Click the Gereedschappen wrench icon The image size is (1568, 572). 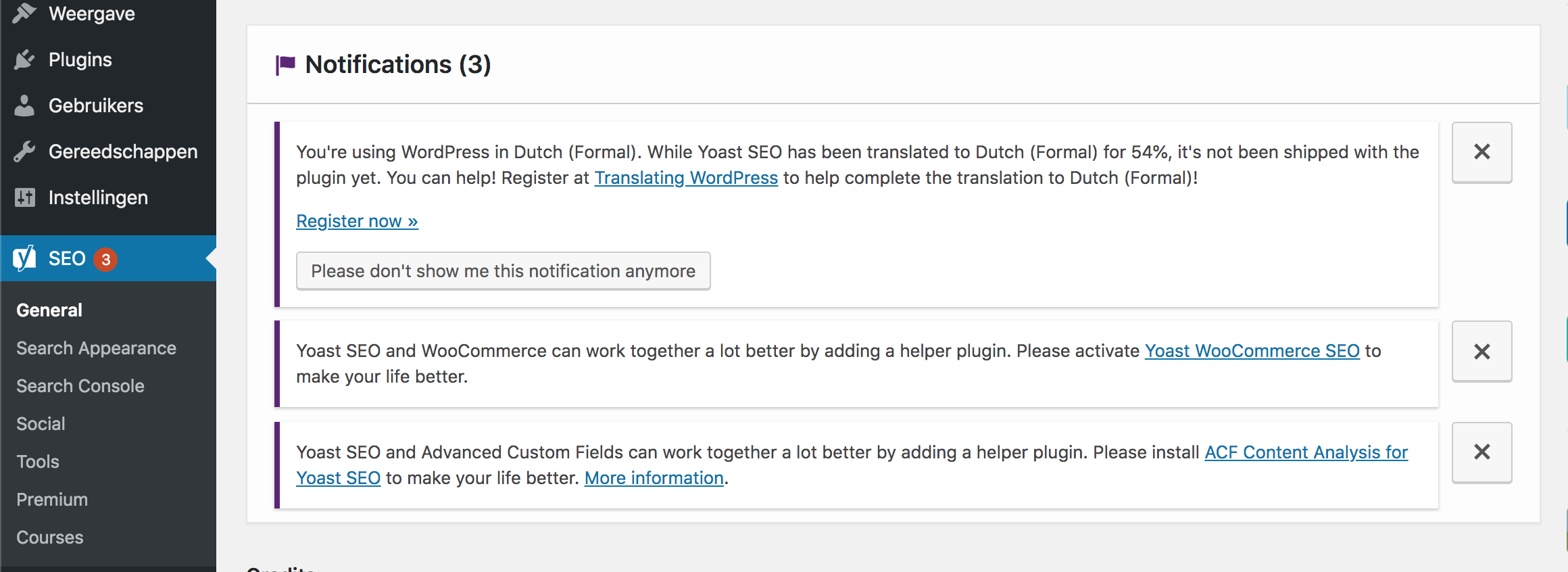24,151
